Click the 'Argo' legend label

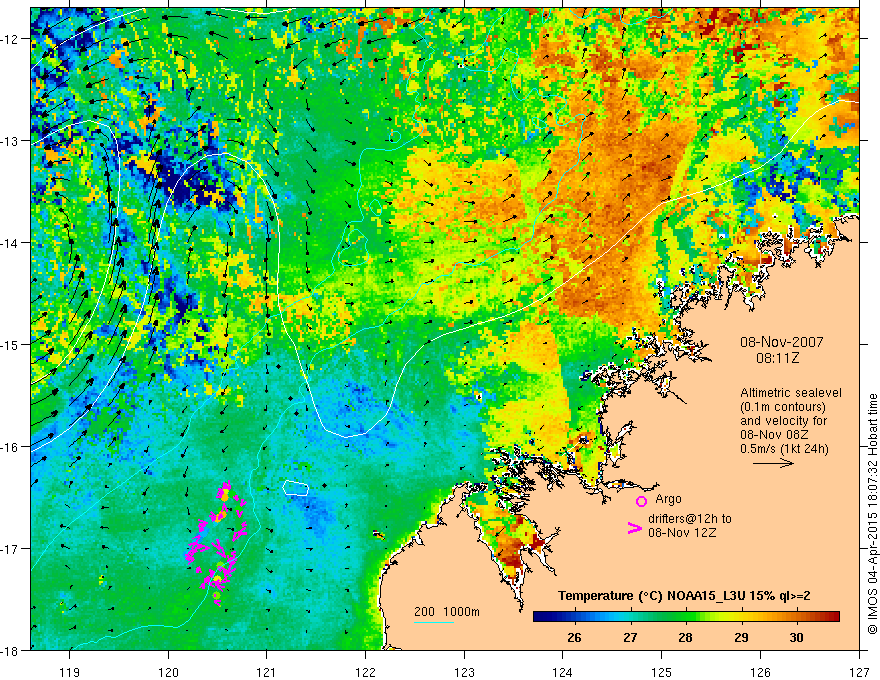tap(668, 499)
